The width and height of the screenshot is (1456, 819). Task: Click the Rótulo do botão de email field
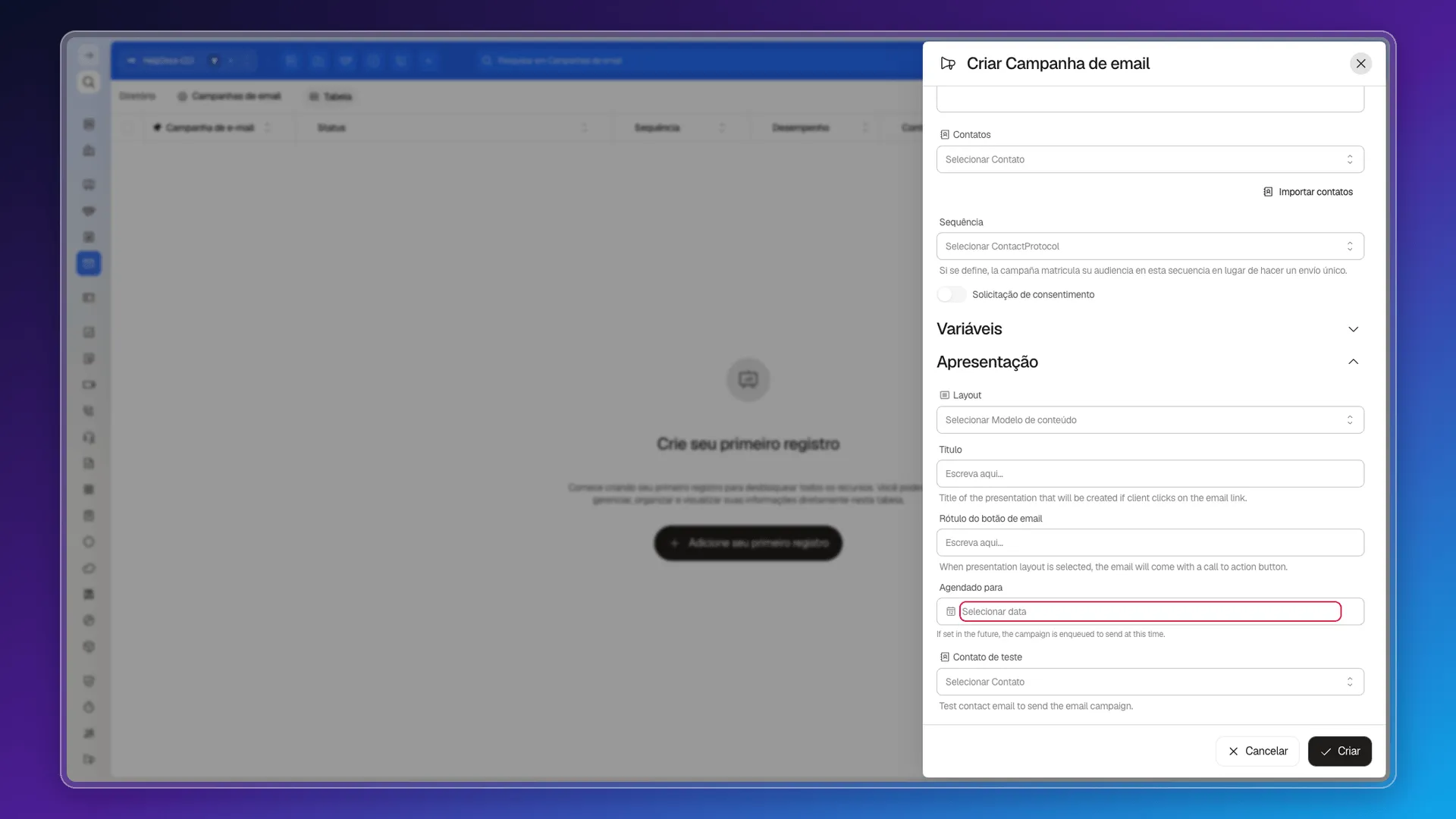1150,543
